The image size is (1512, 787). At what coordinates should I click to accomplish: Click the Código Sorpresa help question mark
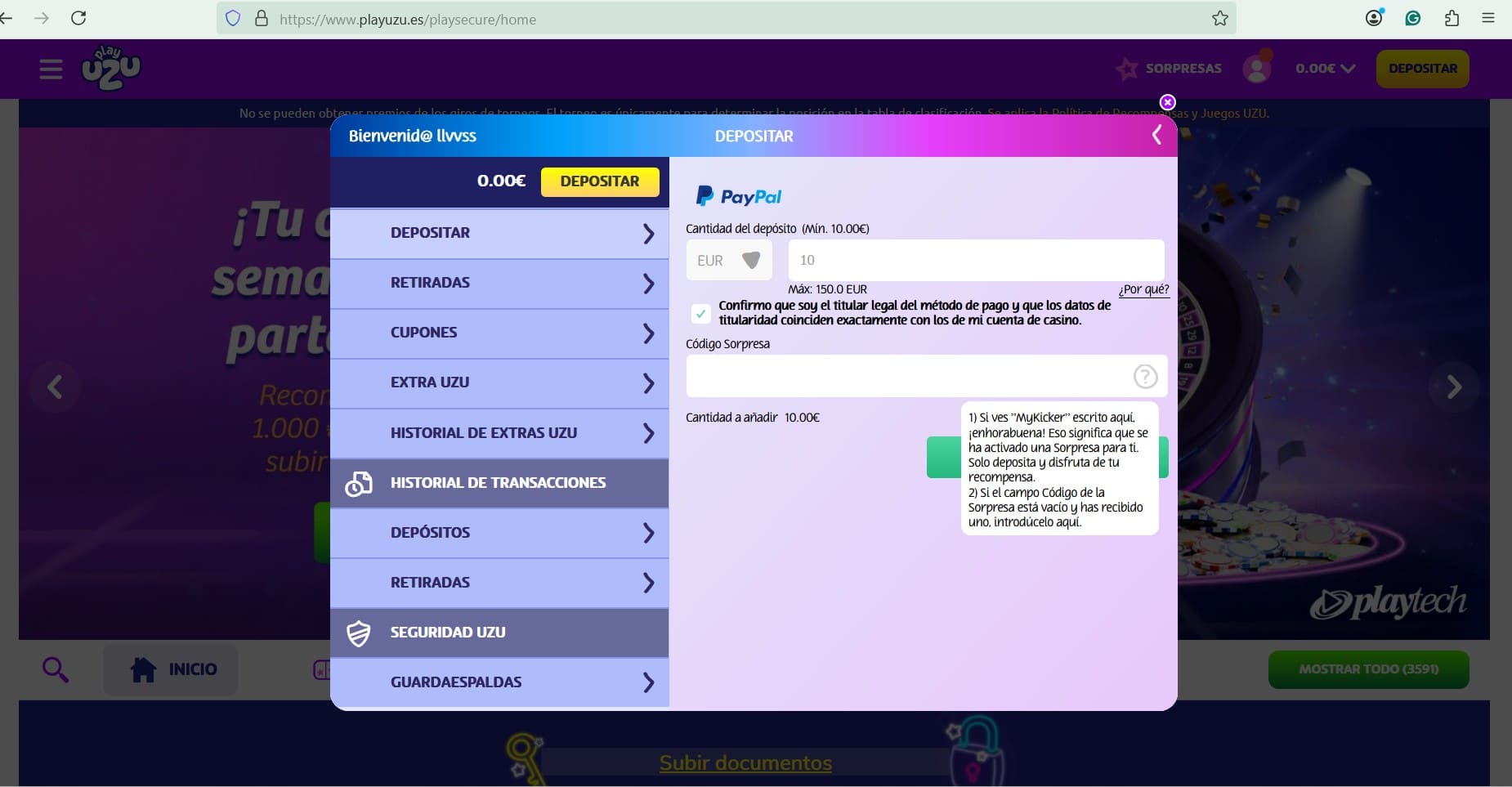pos(1145,376)
